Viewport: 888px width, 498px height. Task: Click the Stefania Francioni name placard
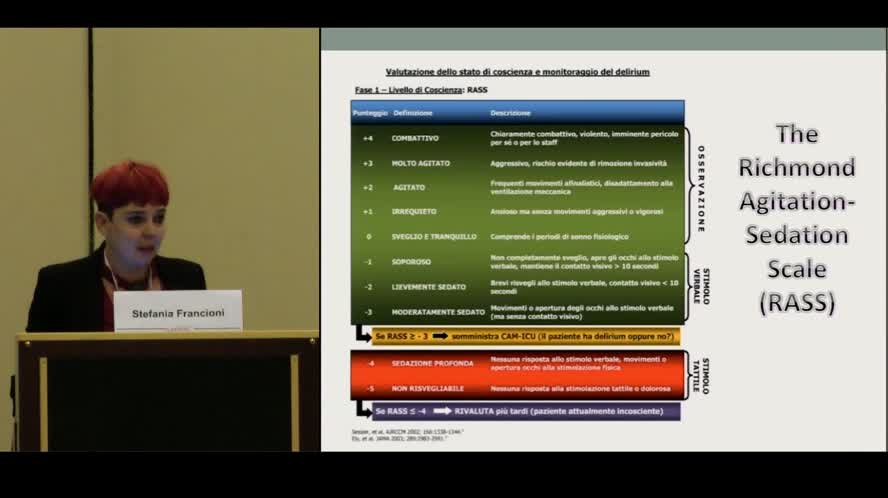click(x=178, y=312)
